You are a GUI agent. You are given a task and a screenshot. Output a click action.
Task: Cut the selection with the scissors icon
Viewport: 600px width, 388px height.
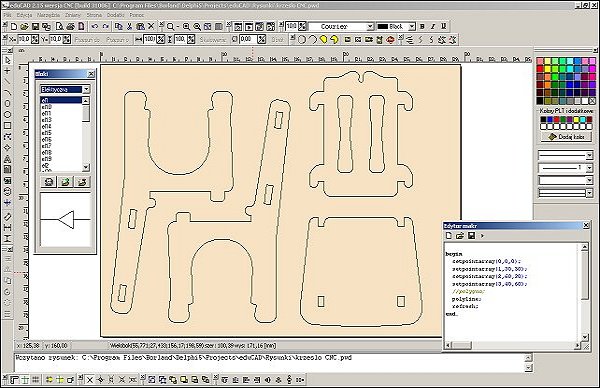[x=129, y=26]
